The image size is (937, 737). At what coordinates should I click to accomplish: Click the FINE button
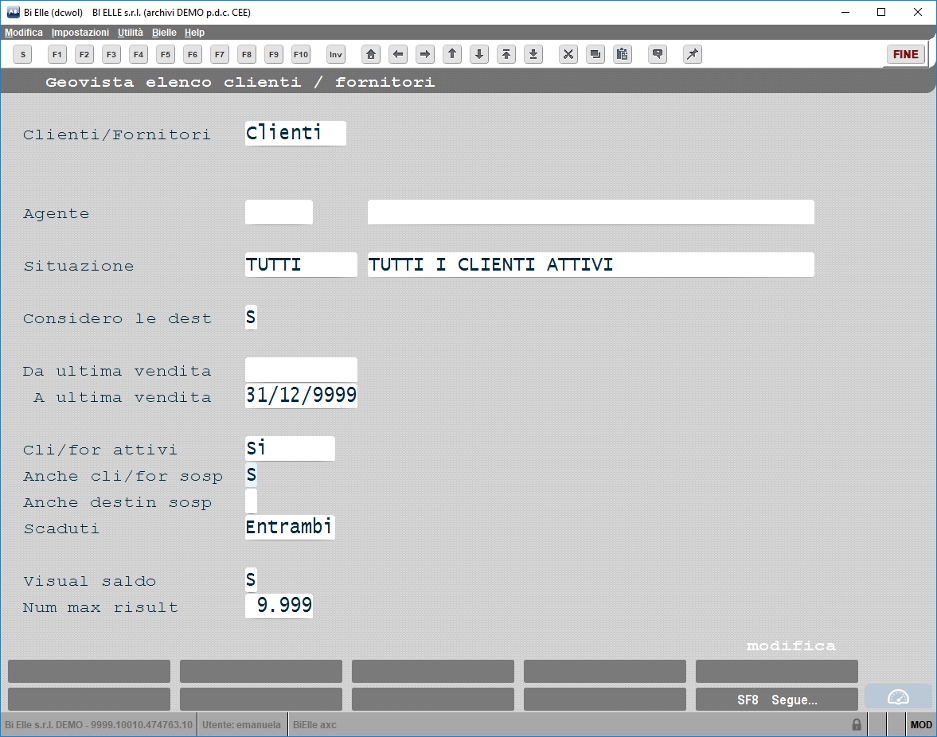click(905, 54)
